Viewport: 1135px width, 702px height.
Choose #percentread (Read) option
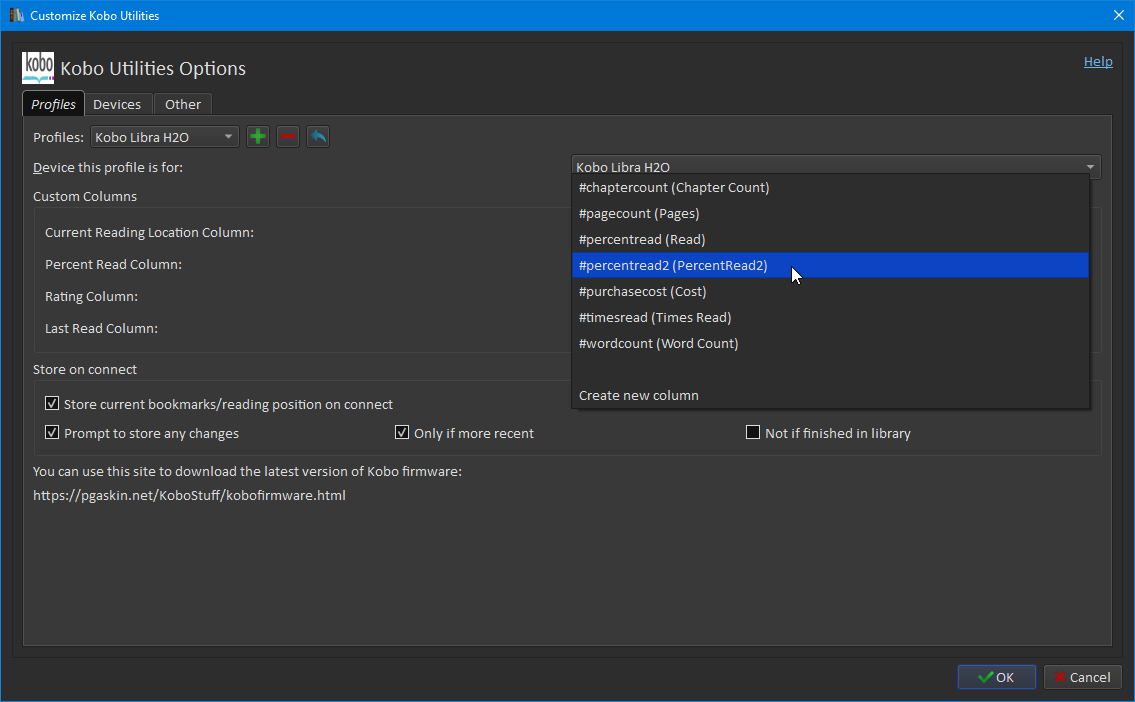[x=830, y=240]
